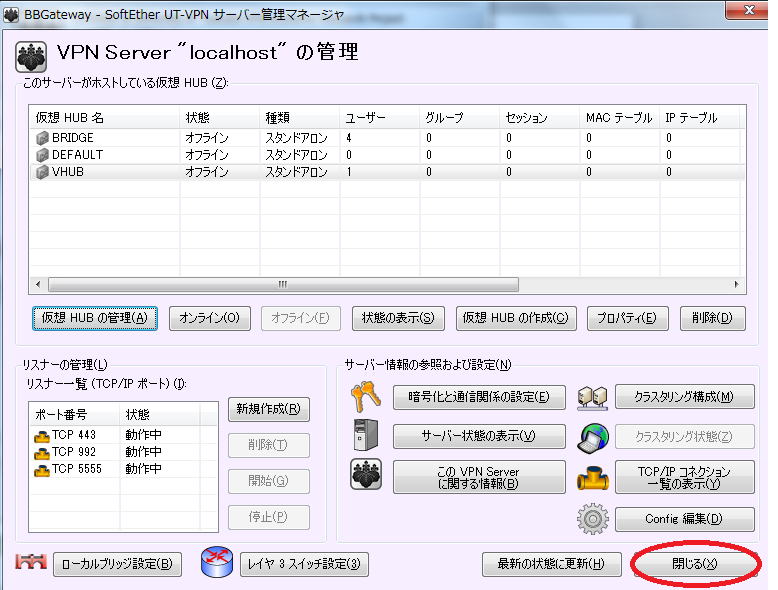Click the TCP 992 listener icon

pyautogui.click(x=42, y=453)
